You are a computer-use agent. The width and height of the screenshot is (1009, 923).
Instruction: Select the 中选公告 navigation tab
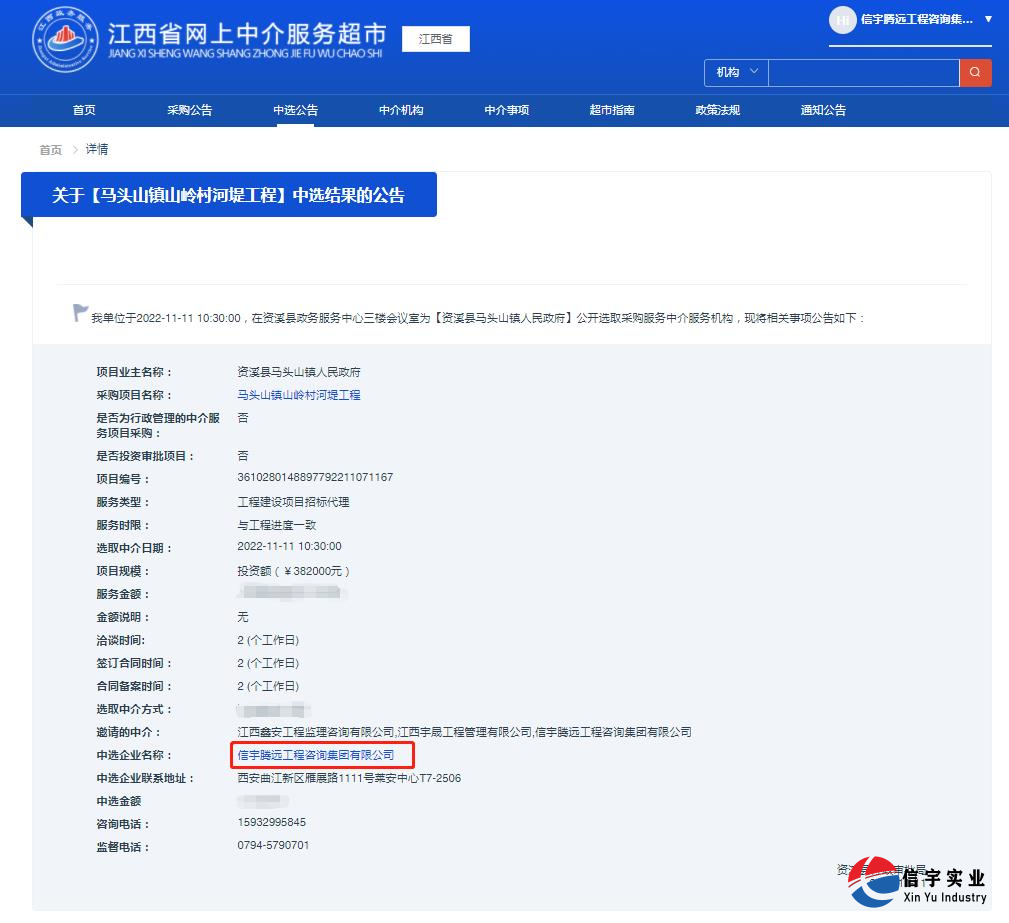(x=295, y=110)
